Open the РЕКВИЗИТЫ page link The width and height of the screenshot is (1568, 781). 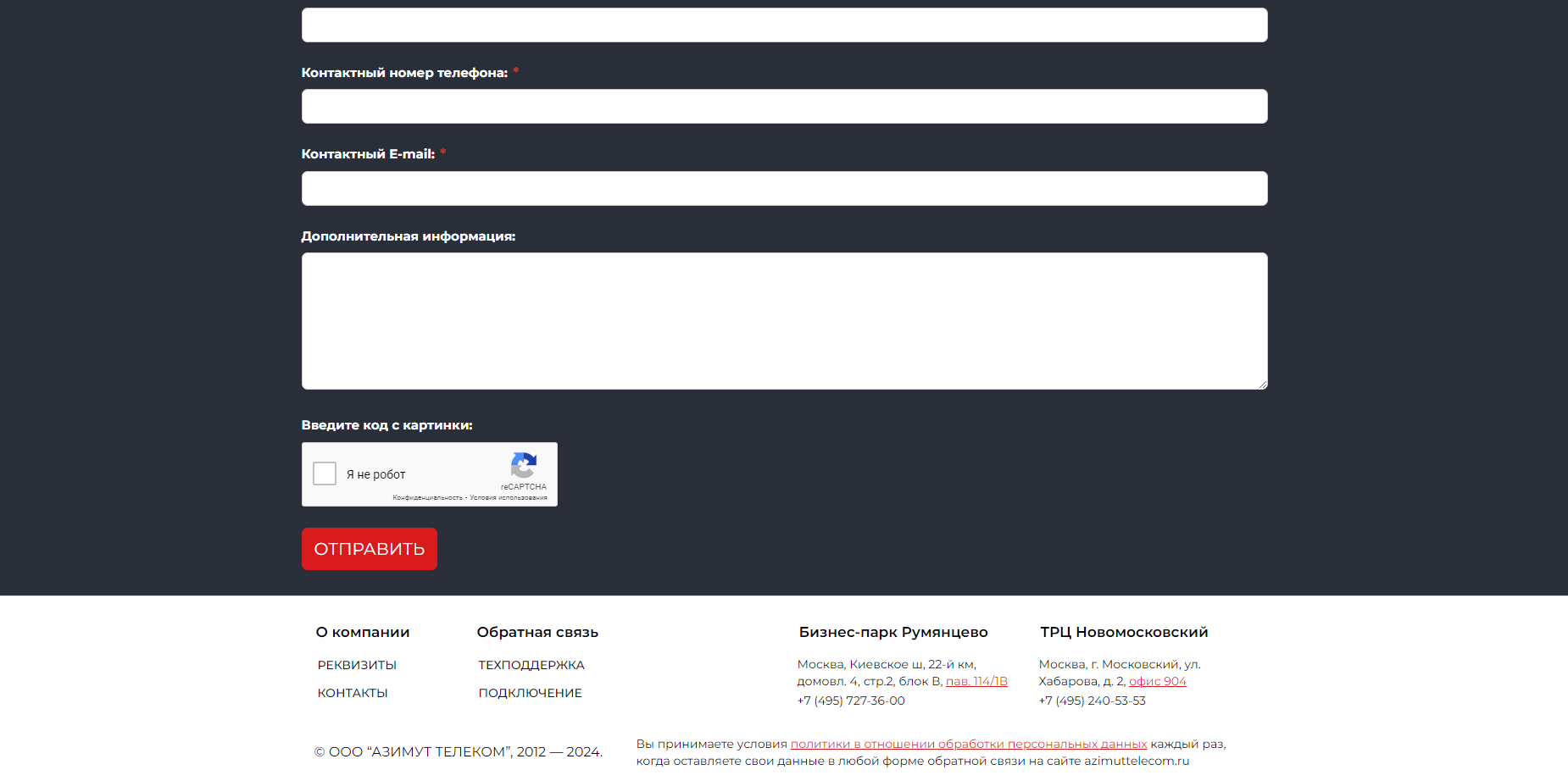(357, 665)
